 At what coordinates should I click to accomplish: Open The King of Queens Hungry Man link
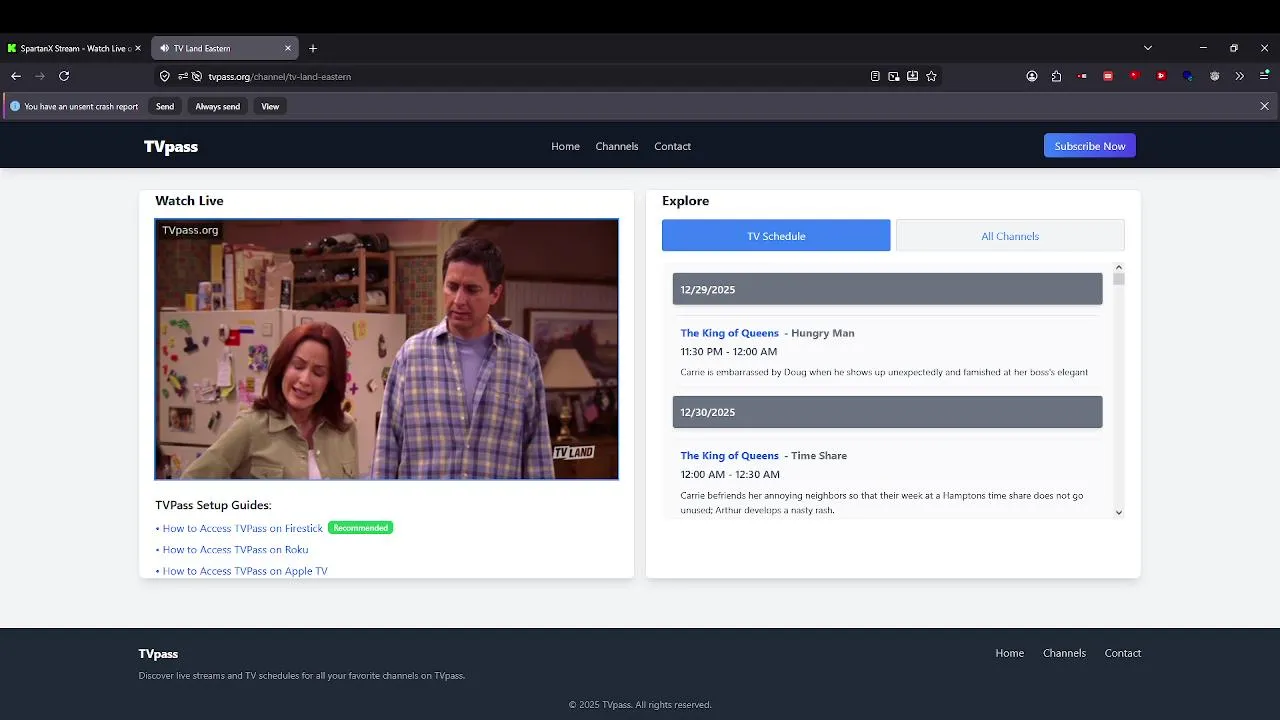coord(729,333)
